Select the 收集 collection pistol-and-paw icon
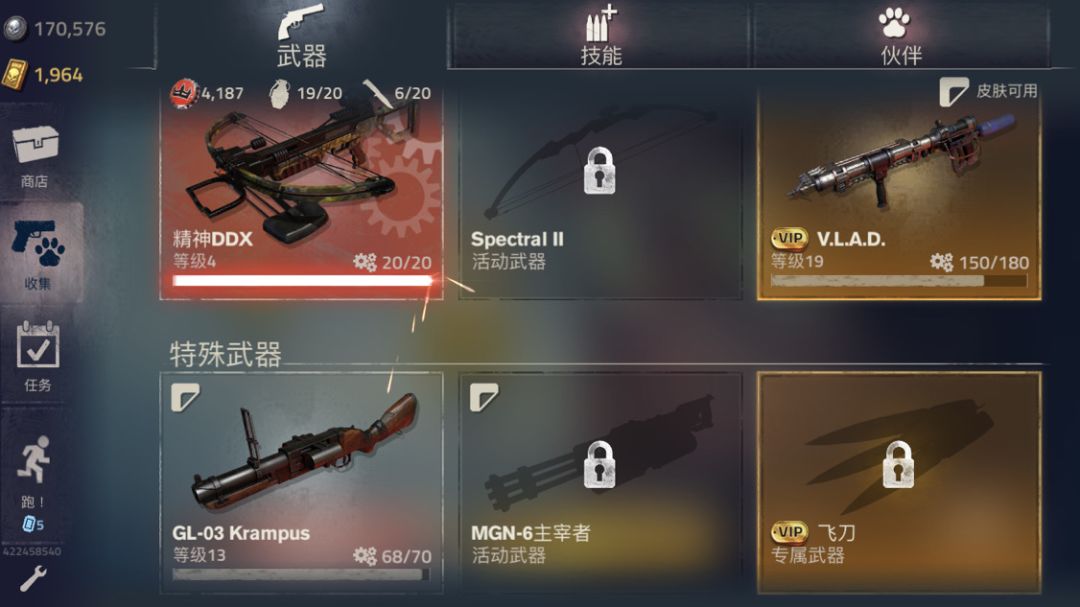The image size is (1080, 607). pos(38,243)
